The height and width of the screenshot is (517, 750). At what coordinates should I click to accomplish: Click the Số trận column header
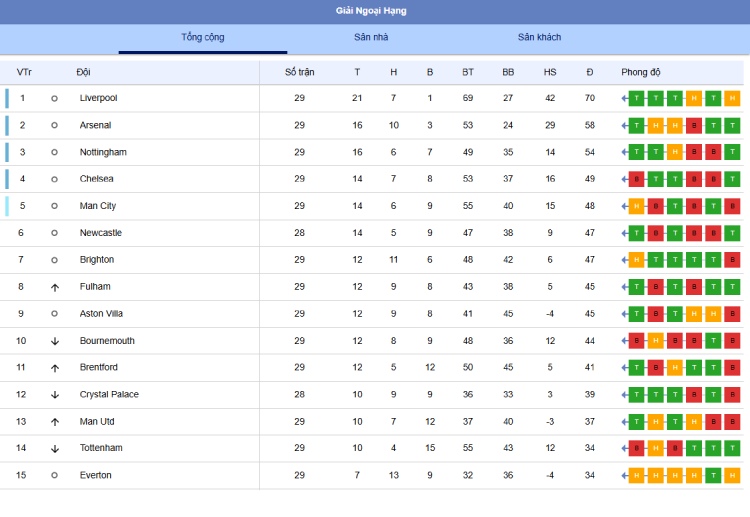pos(299,72)
